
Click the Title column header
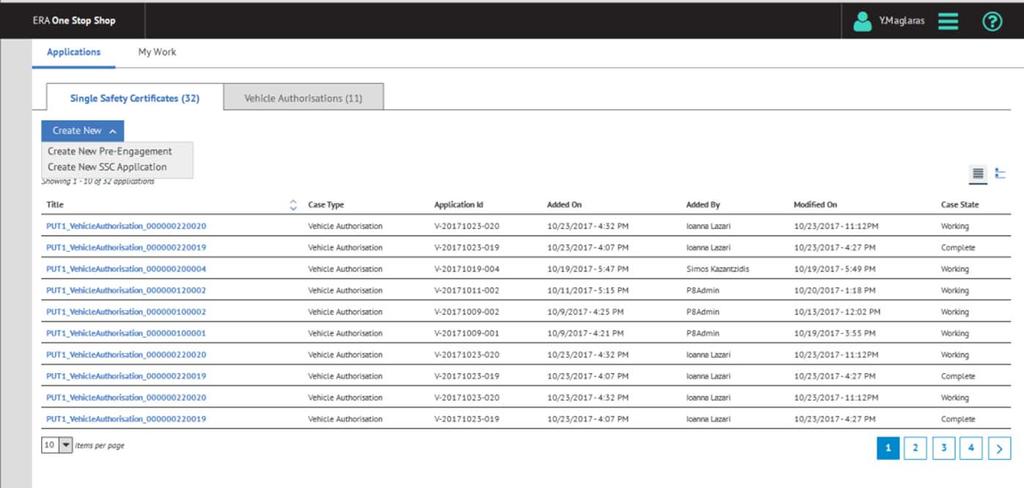pyautogui.click(x=55, y=205)
